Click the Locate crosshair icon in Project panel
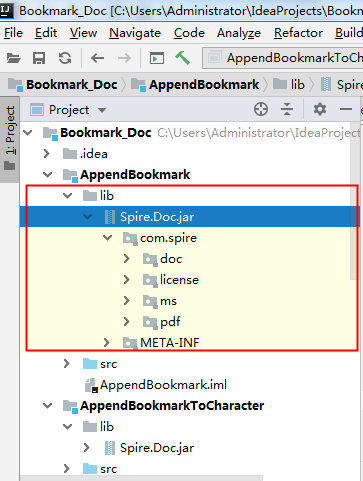The width and height of the screenshot is (363, 481). tap(261, 109)
